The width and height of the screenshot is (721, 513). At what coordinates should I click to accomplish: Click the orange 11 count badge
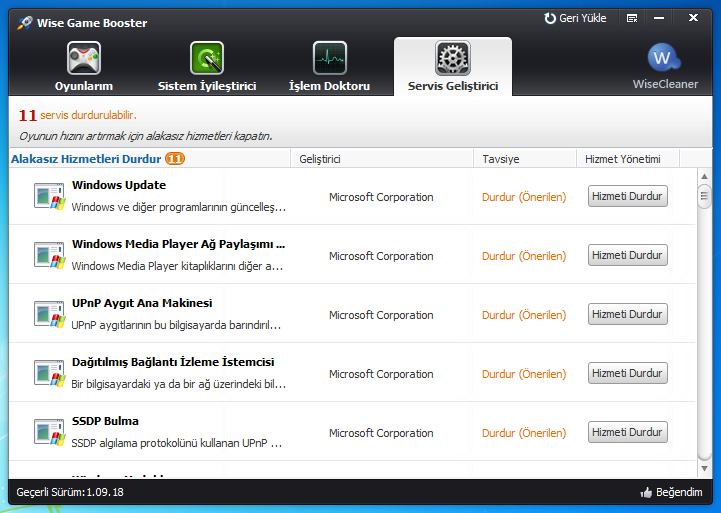175,159
